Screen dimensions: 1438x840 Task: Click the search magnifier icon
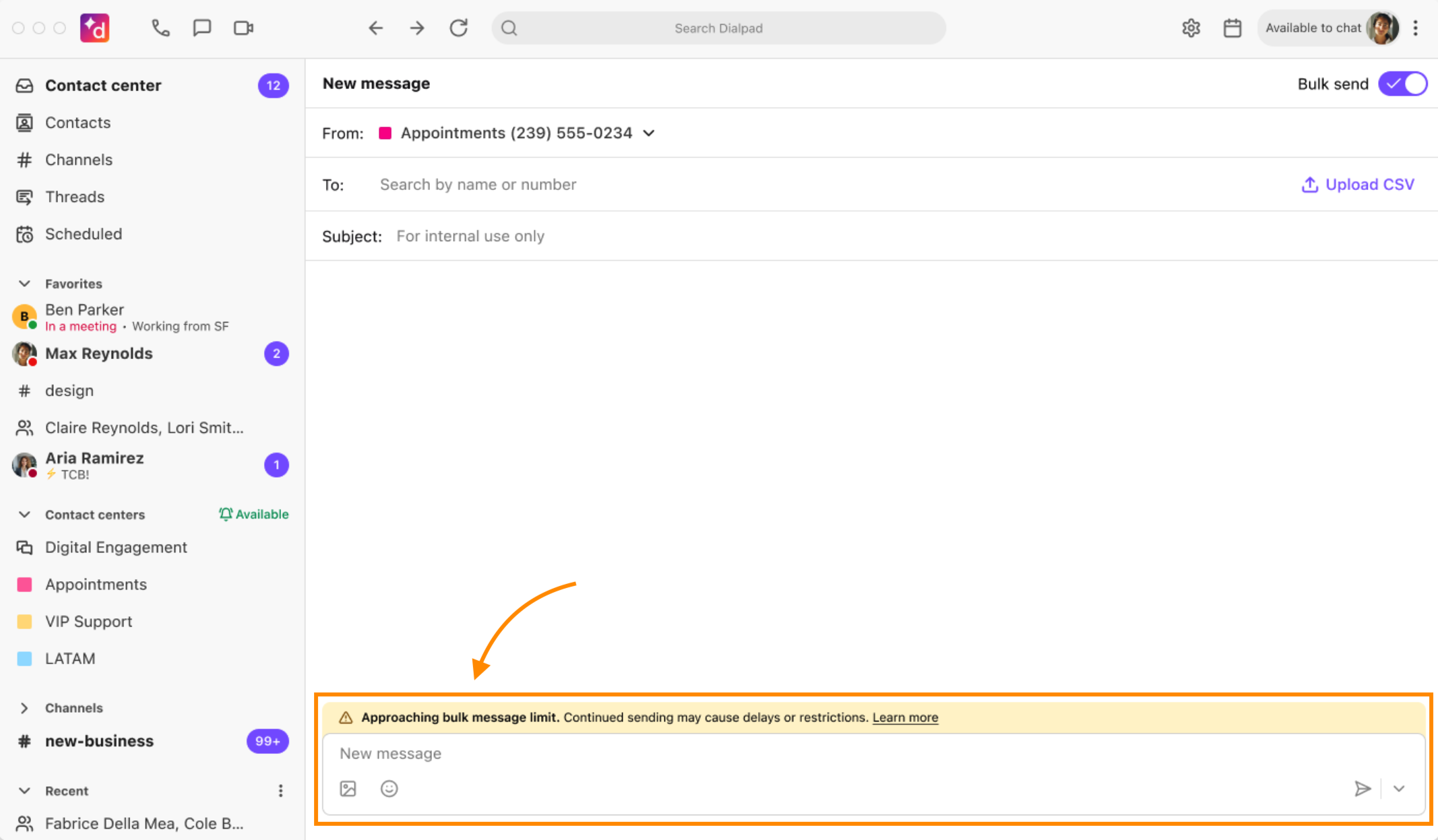point(509,28)
